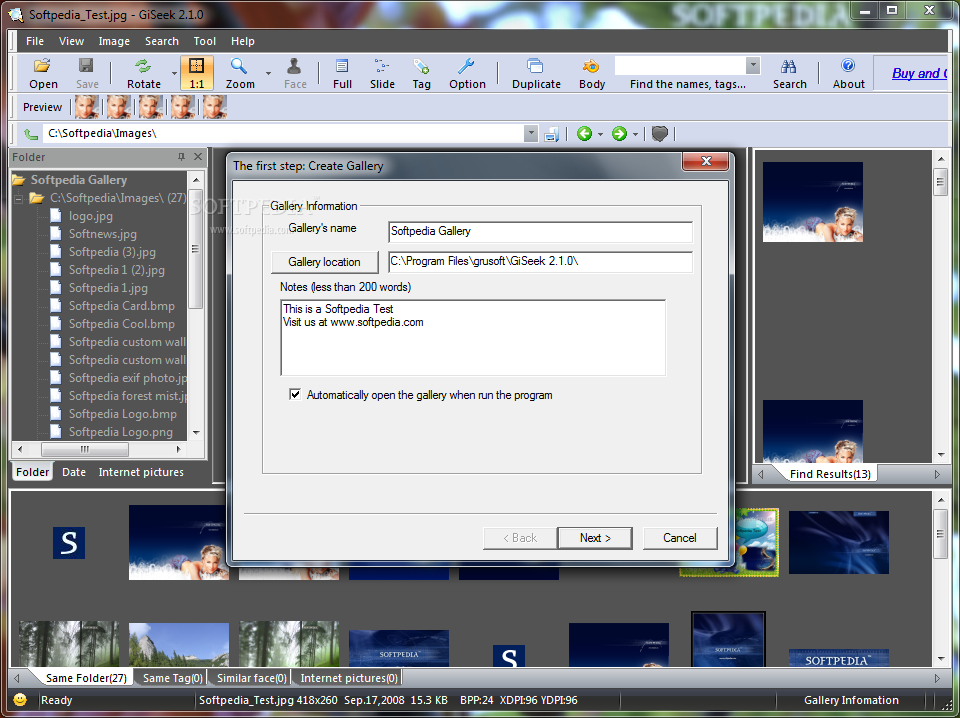Open the Help menu
The image size is (960, 718).
pyautogui.click(x=242, y=41)
